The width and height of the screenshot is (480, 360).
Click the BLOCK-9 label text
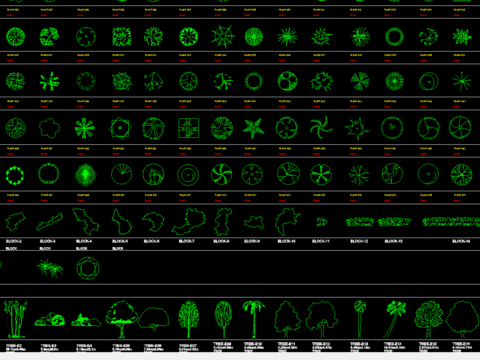[252, 241]
